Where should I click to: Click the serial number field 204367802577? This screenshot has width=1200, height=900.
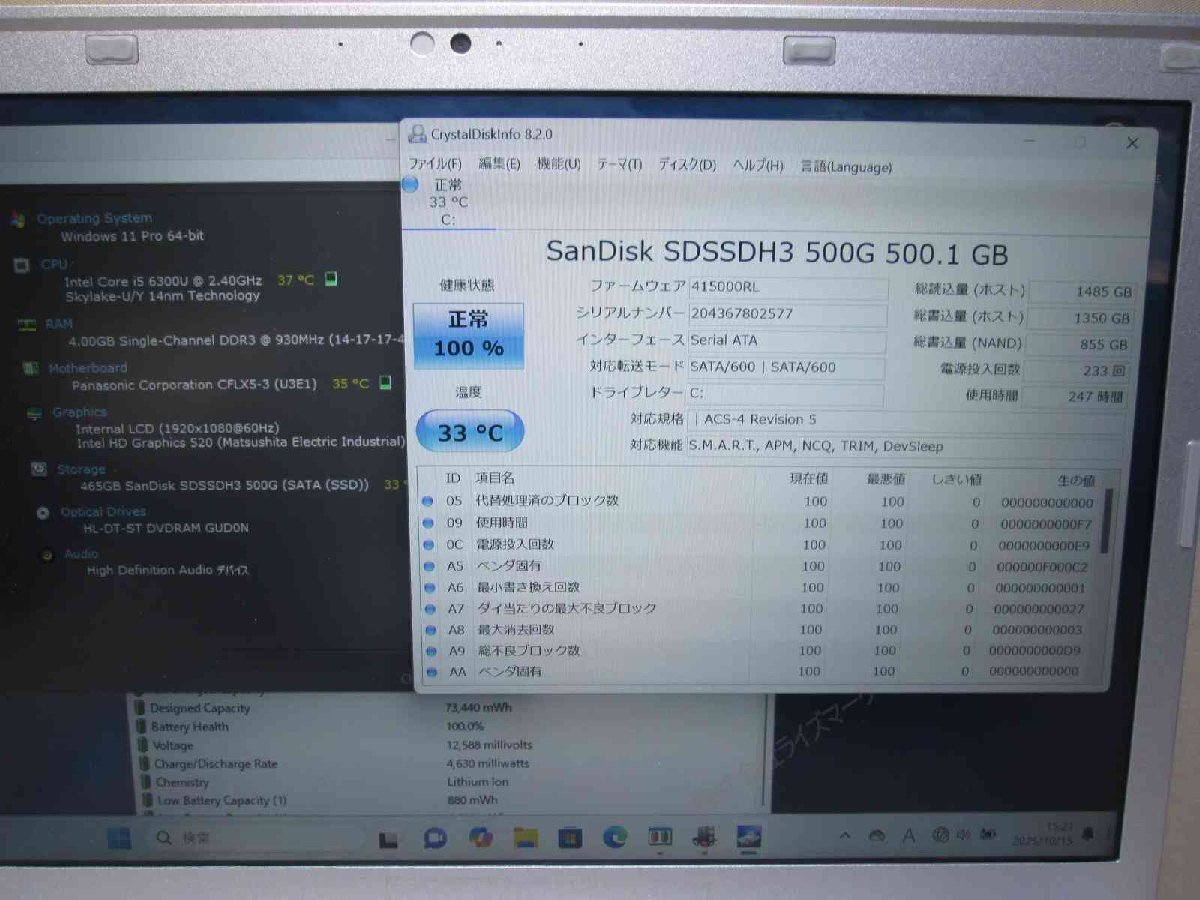787,314
